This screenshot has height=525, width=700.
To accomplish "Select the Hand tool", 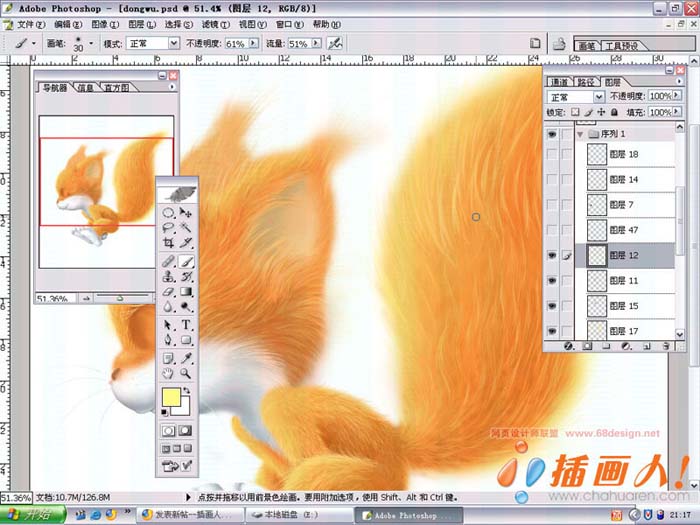I will 168,373.
